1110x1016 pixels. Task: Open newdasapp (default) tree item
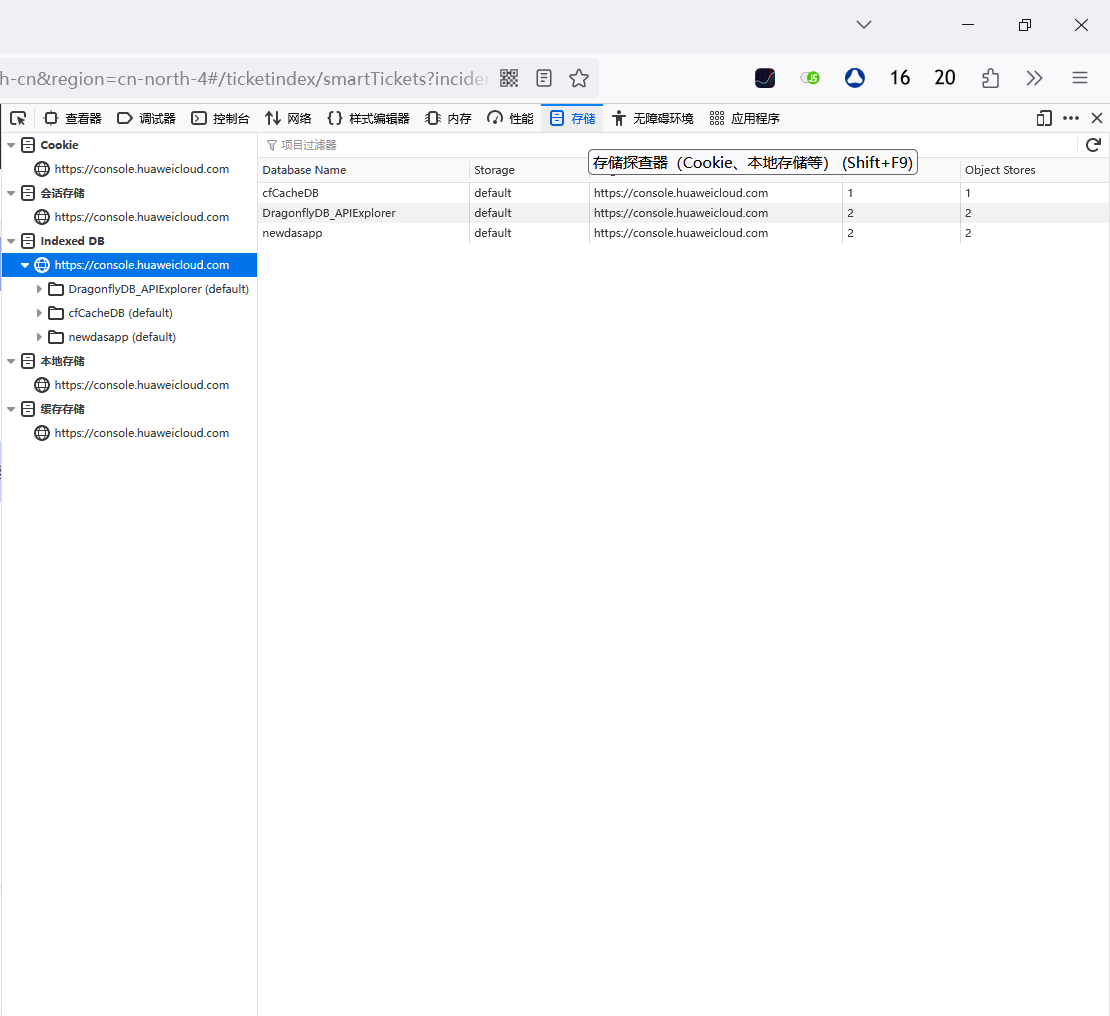point(122,338)
